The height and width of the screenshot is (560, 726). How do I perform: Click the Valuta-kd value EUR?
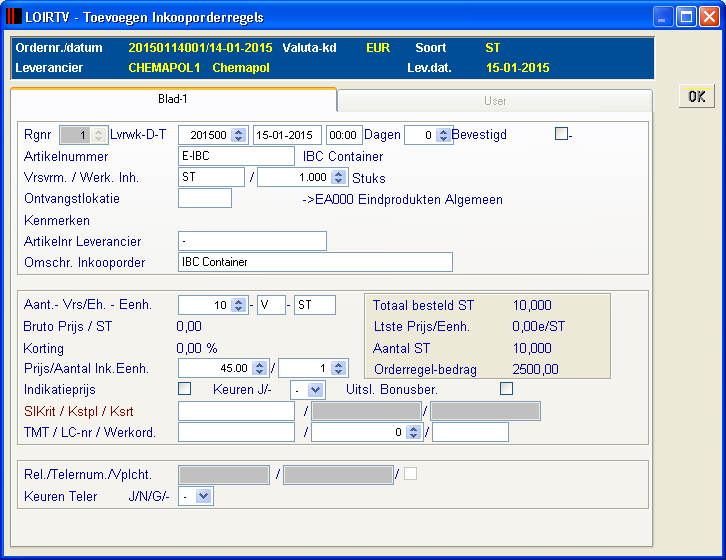coord(378,48)
